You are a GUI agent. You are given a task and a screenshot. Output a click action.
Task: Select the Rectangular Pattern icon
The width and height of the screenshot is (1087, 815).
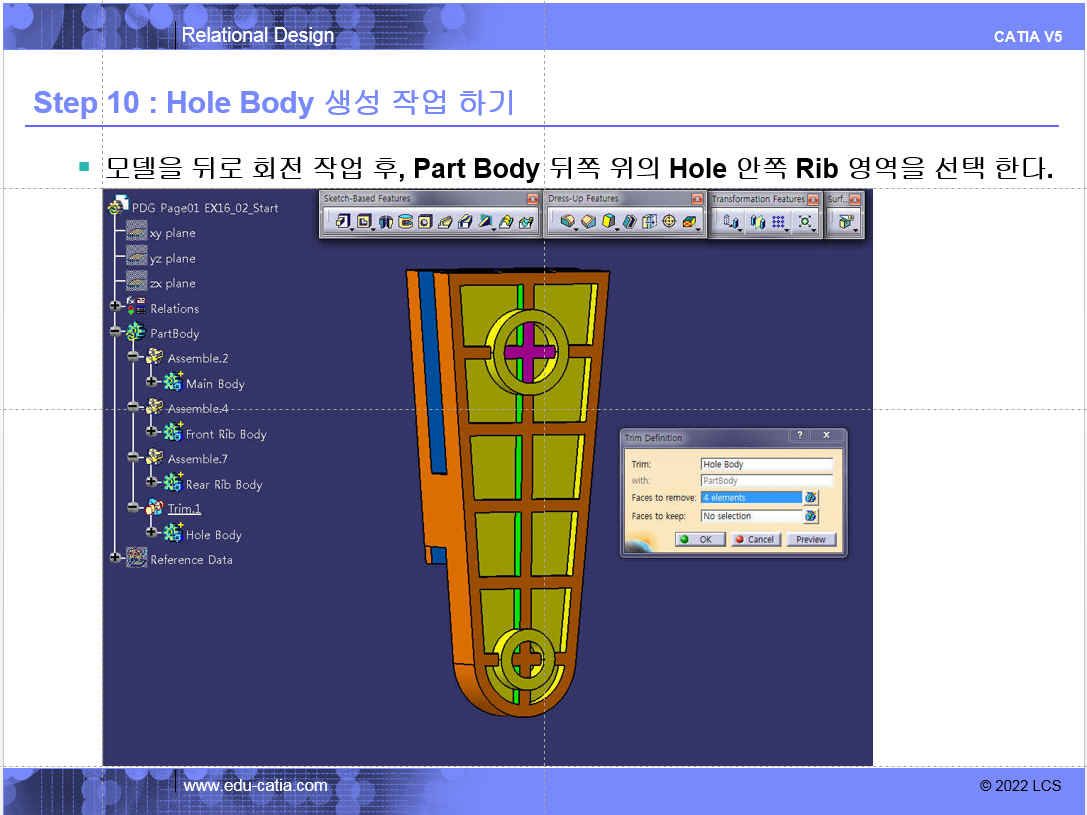click(778, 222)
